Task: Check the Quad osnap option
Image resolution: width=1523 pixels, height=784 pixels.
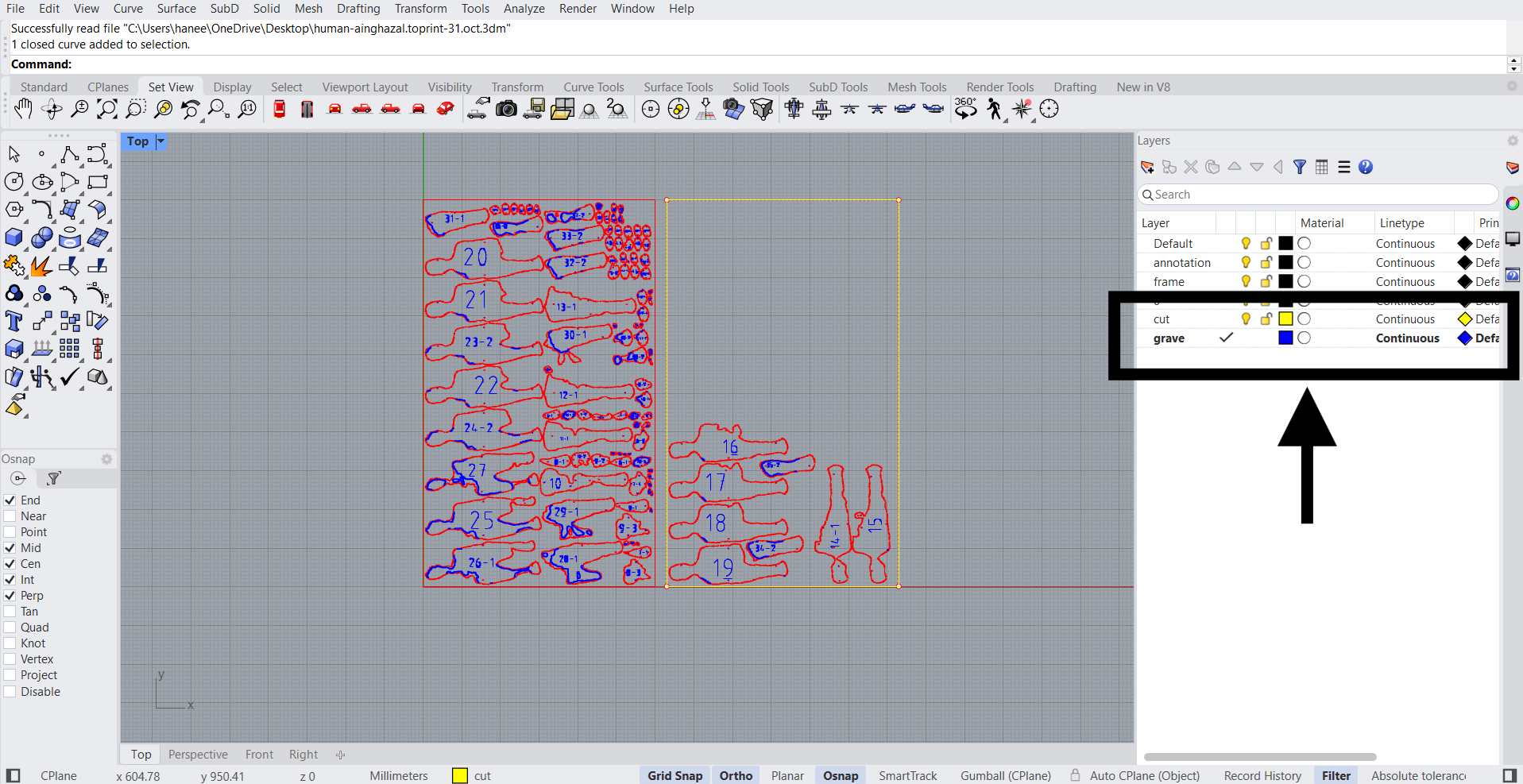Action: click(10, 628)
